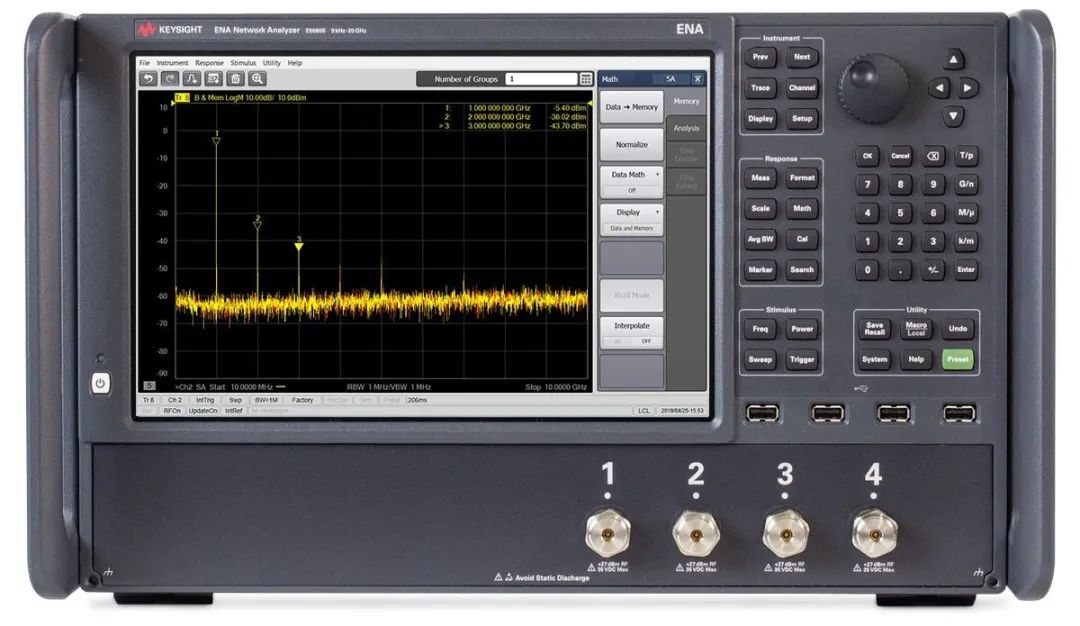Click the Tr 8 status bar cell
The height and width of the screenshot is (626, 1080).
pos(149,400)
